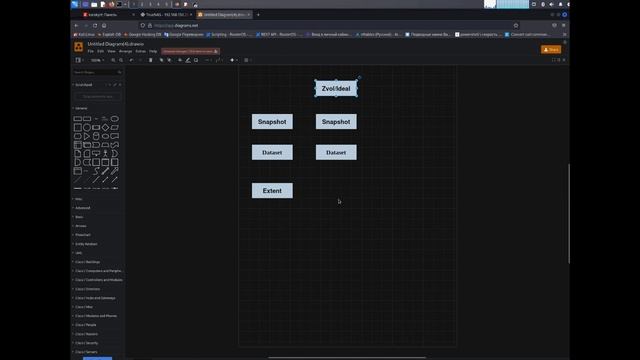Click the Scratchpad edit pencil icon
Screen dimensions: 640x360
[x=115, y=85]
